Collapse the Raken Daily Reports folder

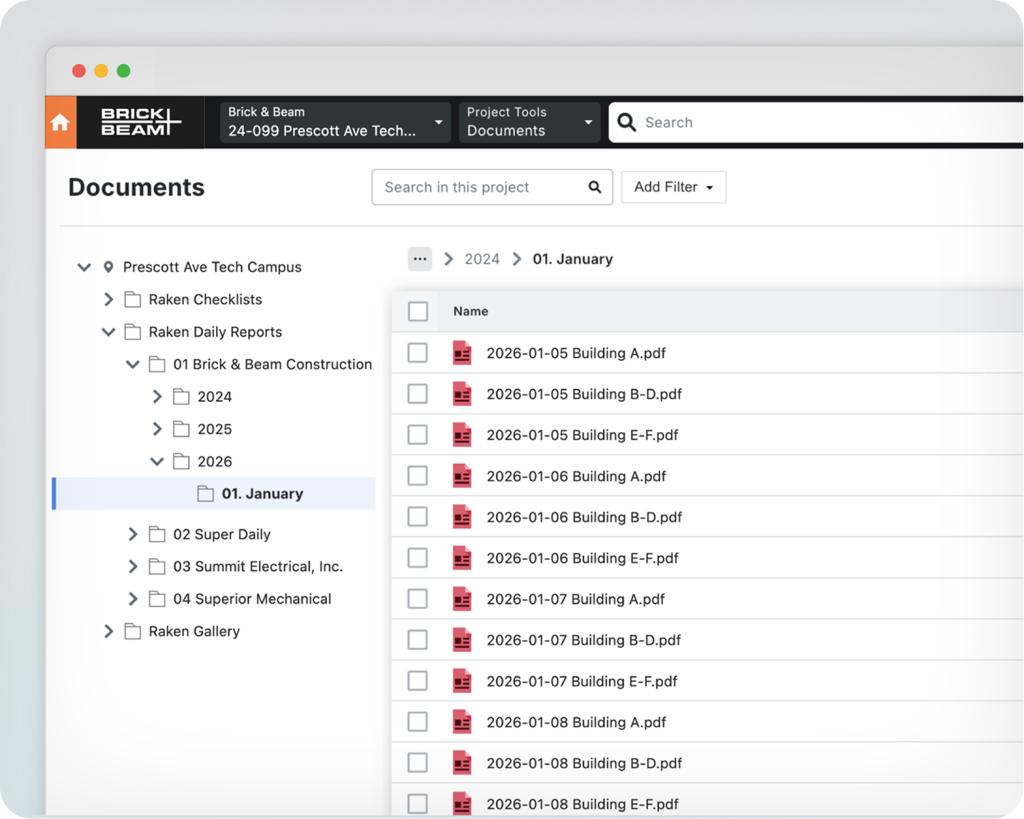tap(108, 332)
